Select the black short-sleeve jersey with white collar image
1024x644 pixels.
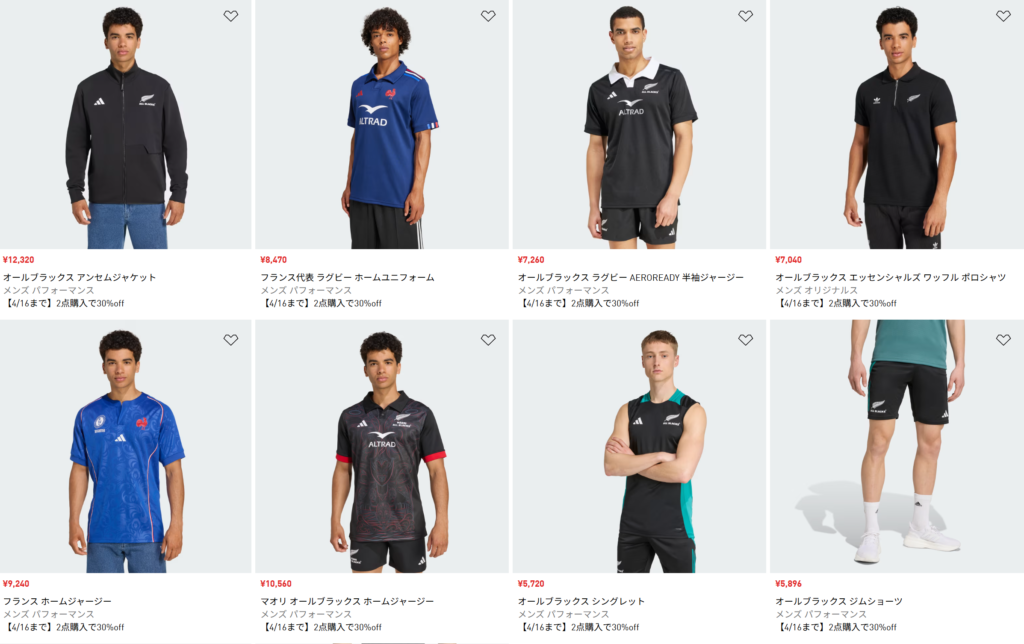(x=640, y=130)
